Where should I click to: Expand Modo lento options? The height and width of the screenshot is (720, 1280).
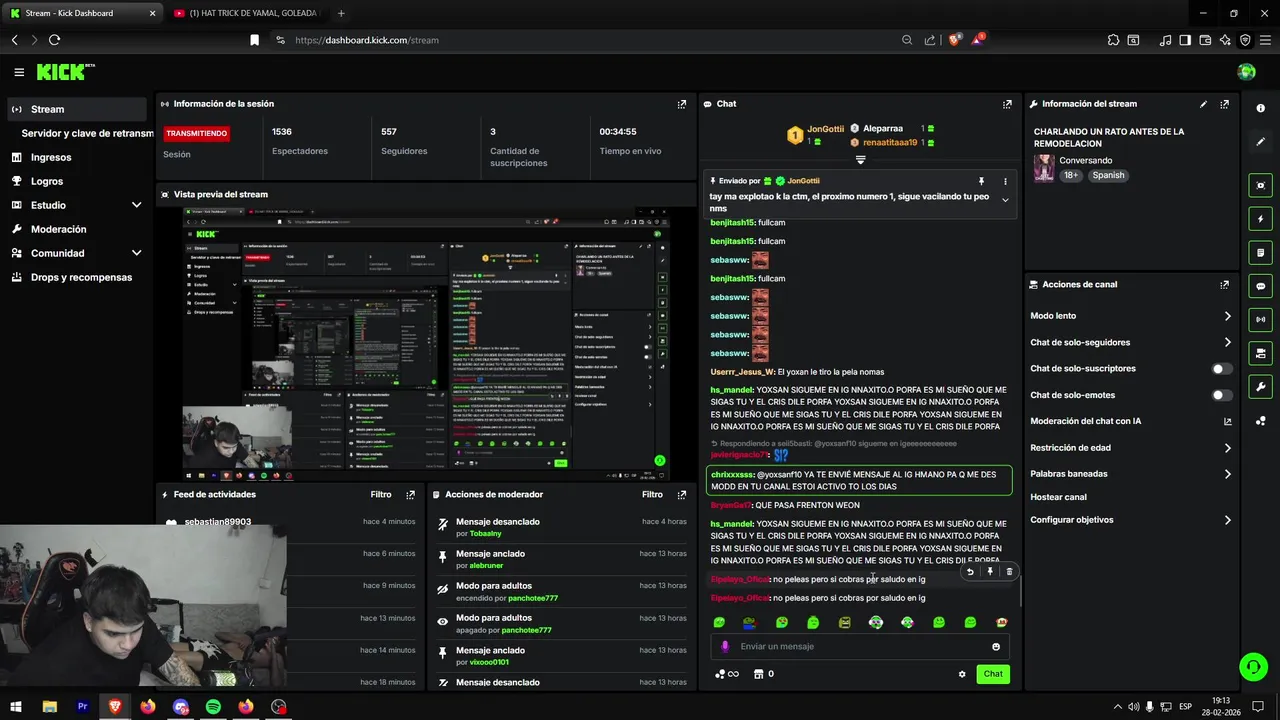pos(1227,316)
